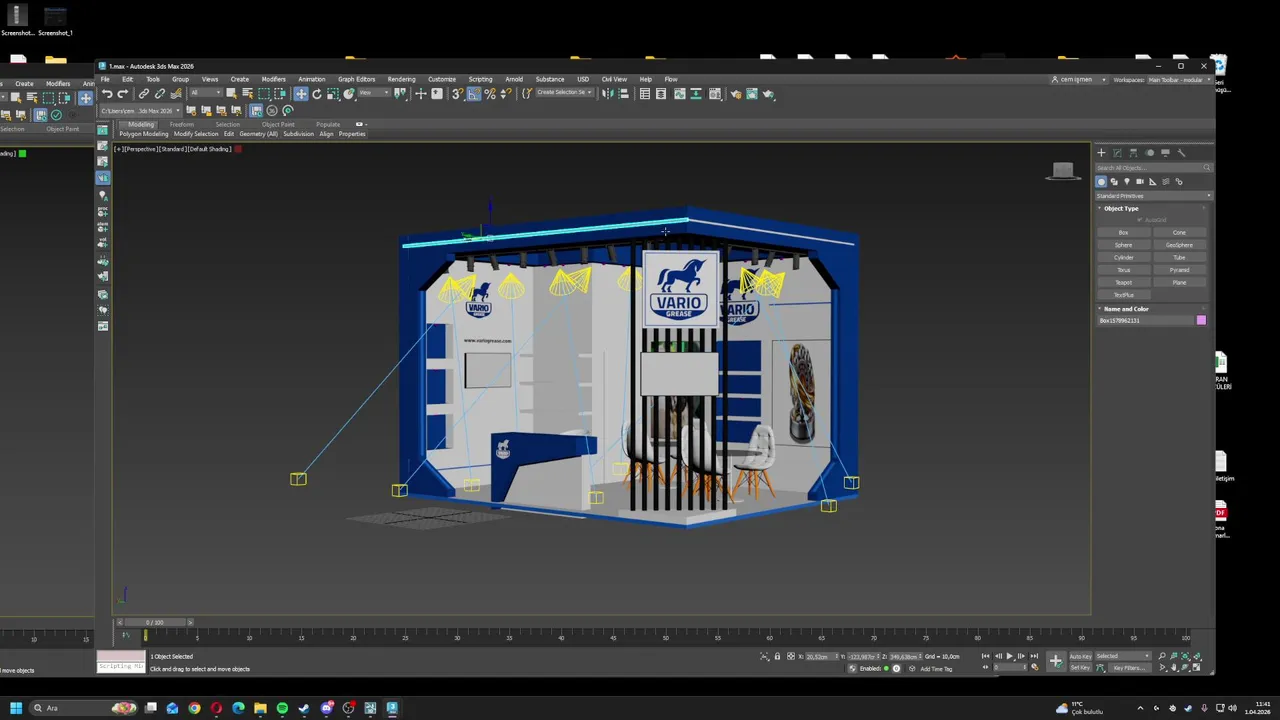Toggle the 3D Snaps tool
The image size is (1280, 720).
point(458,94)
